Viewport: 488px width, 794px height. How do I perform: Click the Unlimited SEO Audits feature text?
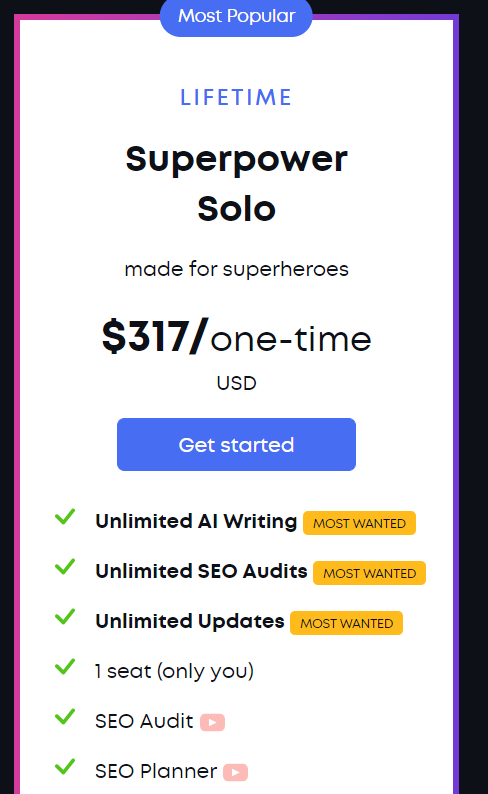point(201,571)
